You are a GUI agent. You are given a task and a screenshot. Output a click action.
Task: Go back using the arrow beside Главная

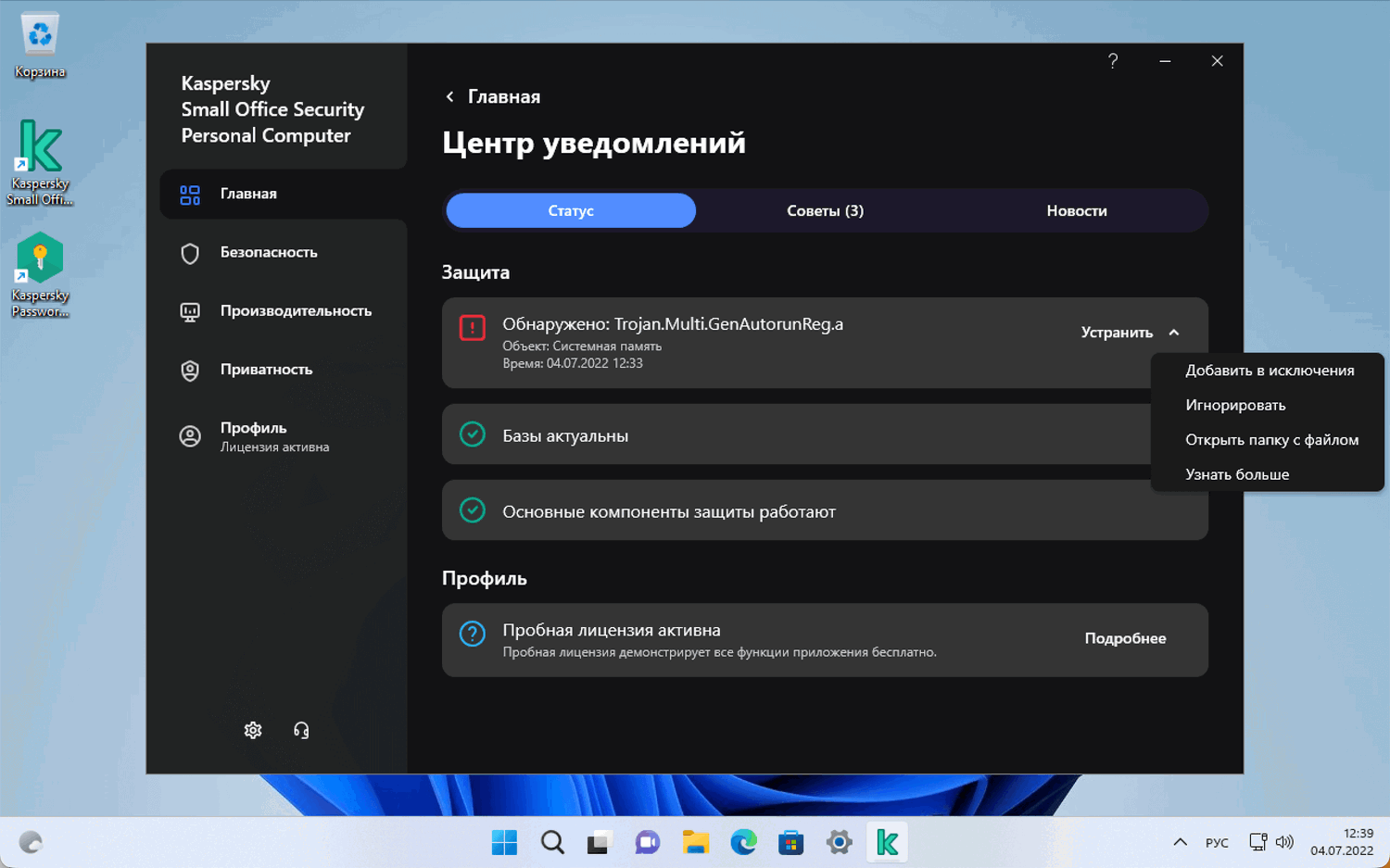(x=450, y=96)
